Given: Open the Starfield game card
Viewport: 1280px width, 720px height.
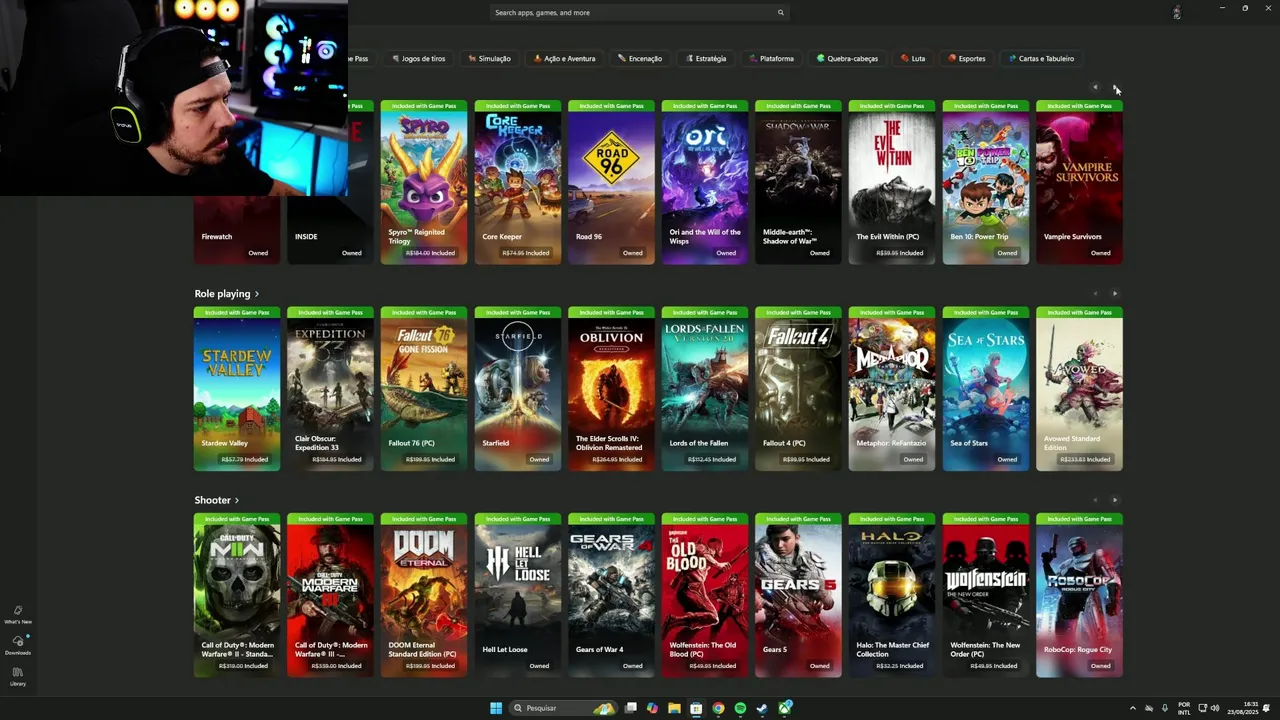Looking at the screenshot, I should pos(518,389).
